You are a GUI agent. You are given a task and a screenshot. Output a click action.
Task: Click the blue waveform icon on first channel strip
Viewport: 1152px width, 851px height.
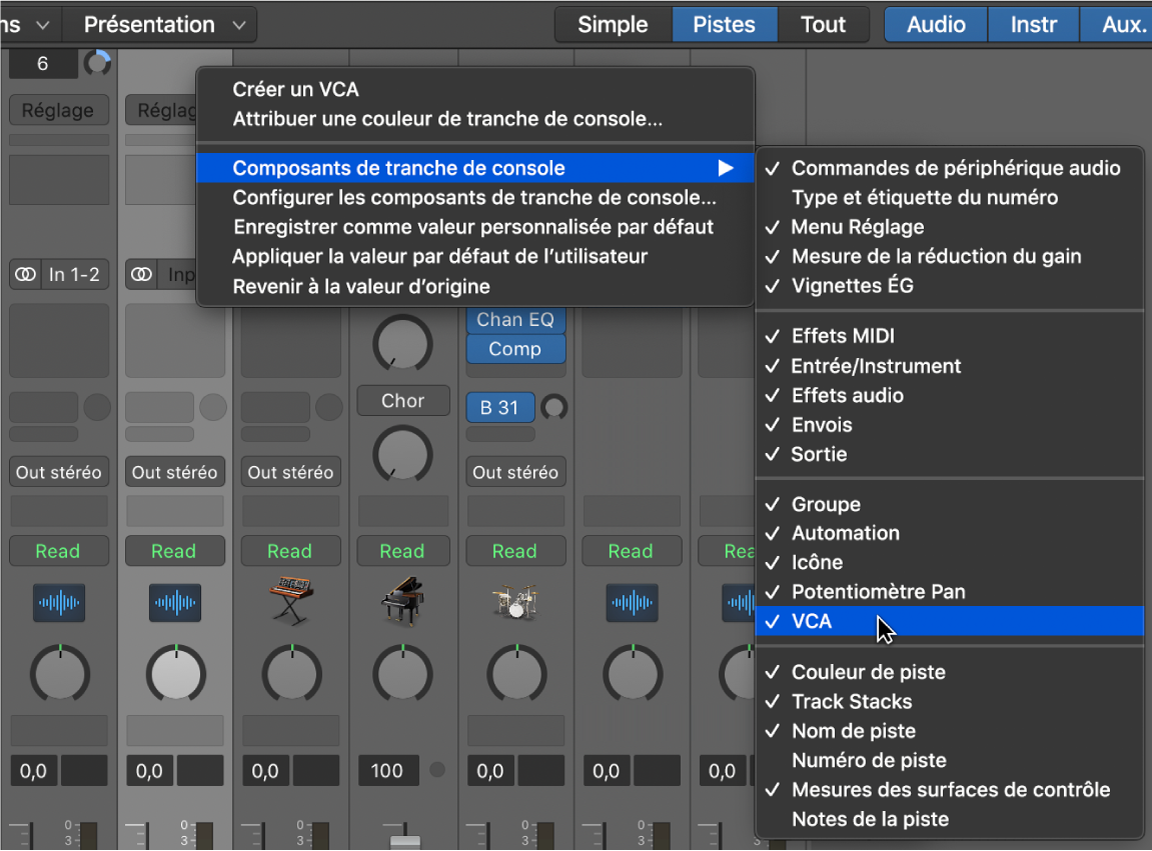(x=58, y=602)
